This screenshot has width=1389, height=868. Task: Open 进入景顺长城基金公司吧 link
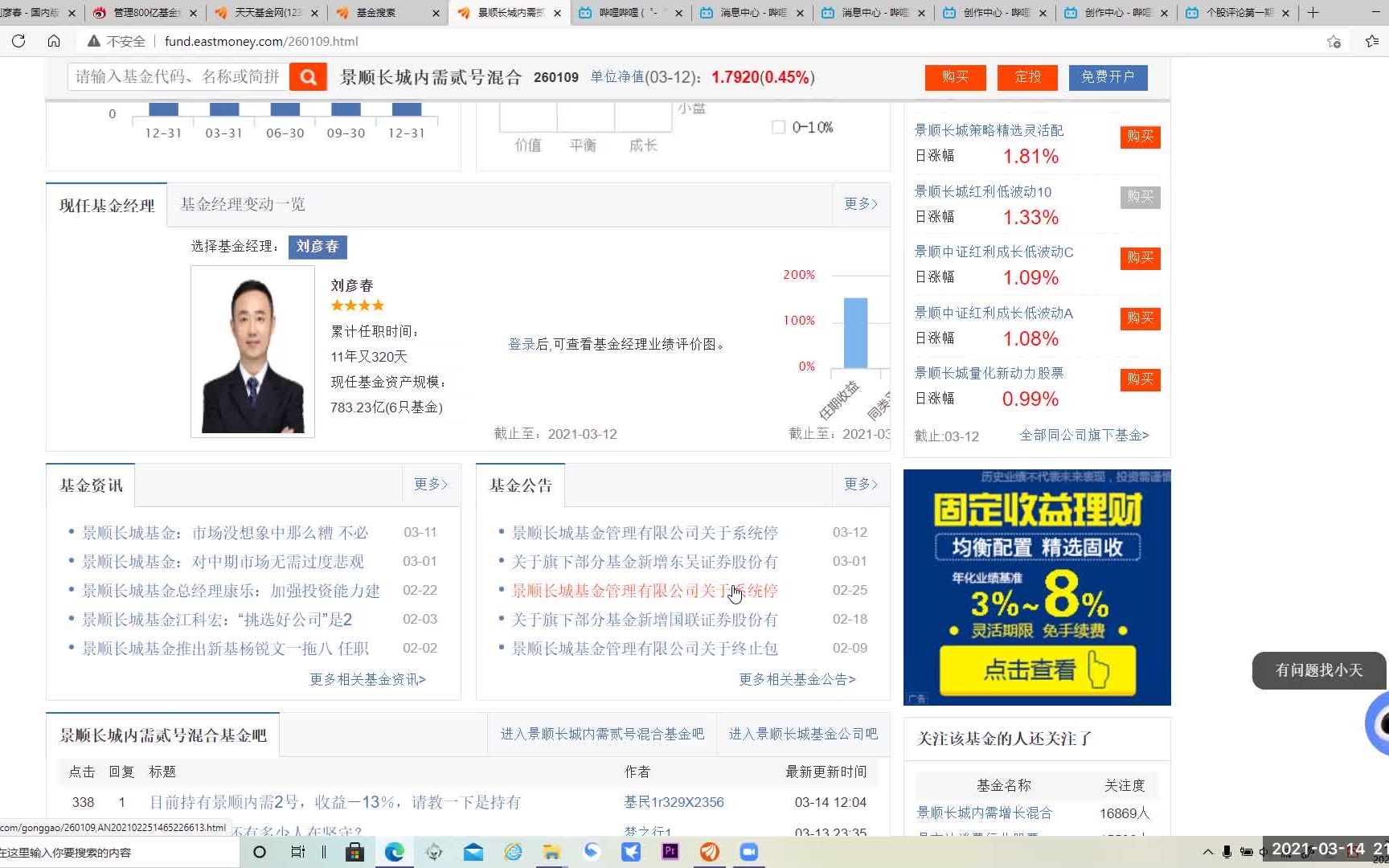click(x=803, y=734)
